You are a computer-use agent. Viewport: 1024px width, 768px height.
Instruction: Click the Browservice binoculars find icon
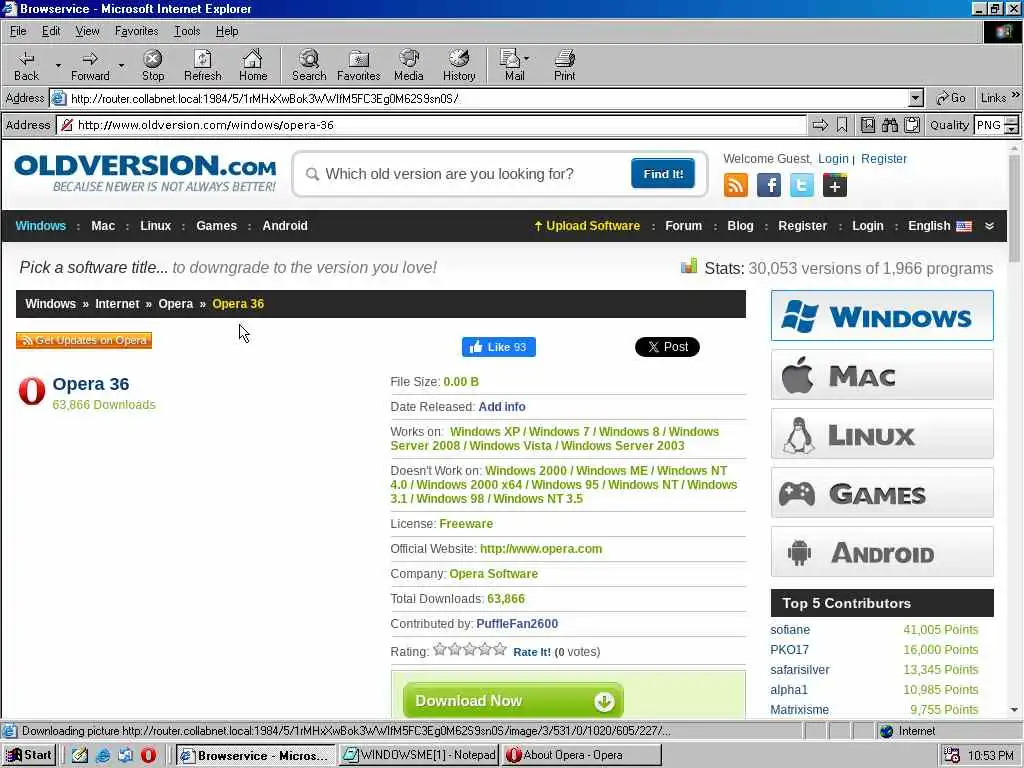point(889,125)
